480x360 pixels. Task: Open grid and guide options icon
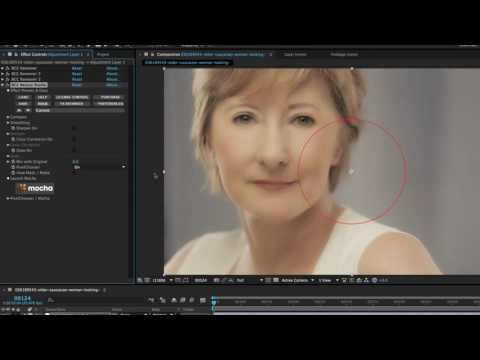tap(179, 280)
